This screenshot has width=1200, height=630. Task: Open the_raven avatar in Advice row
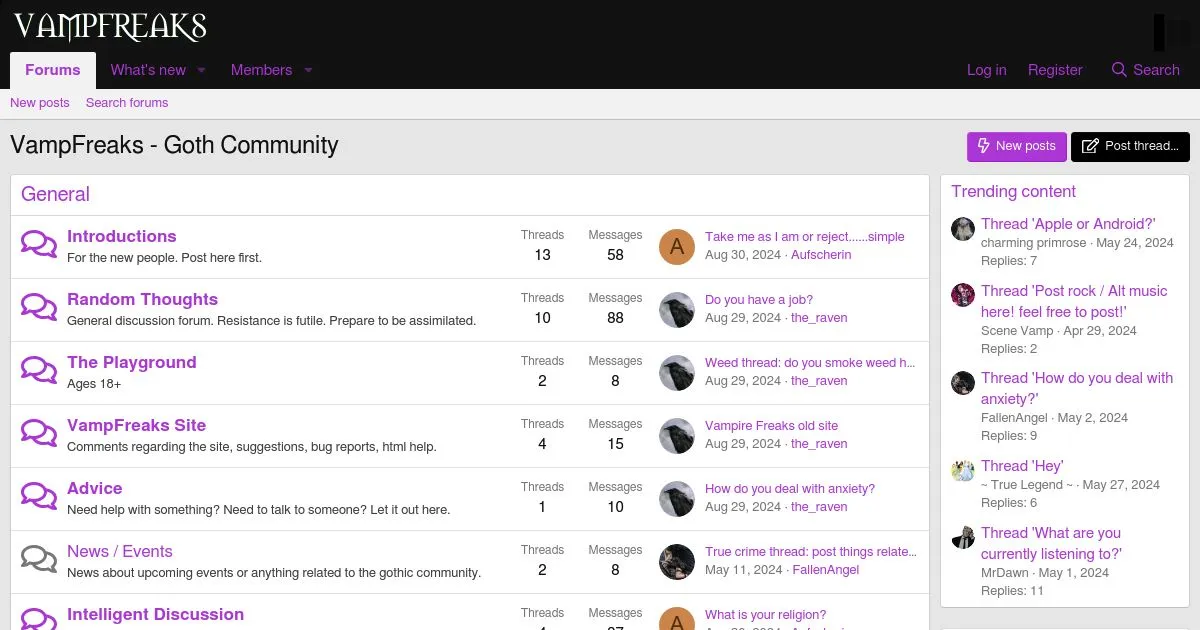click(677, 499)
